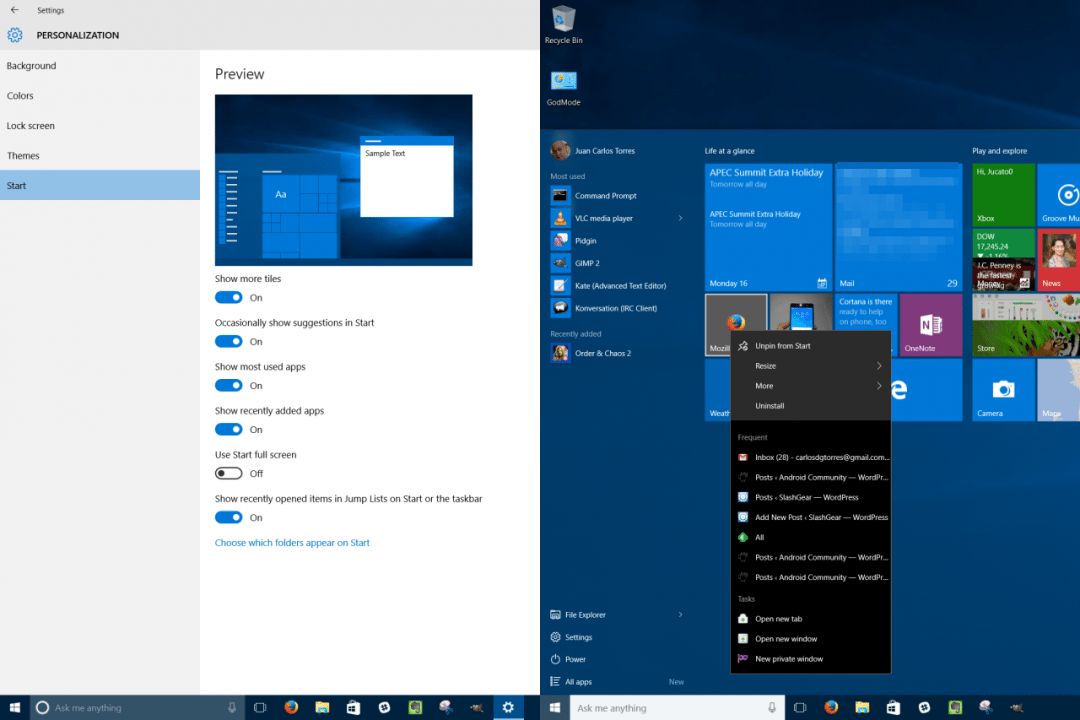
Task: Select Open new window task
Action: point(811,639)
